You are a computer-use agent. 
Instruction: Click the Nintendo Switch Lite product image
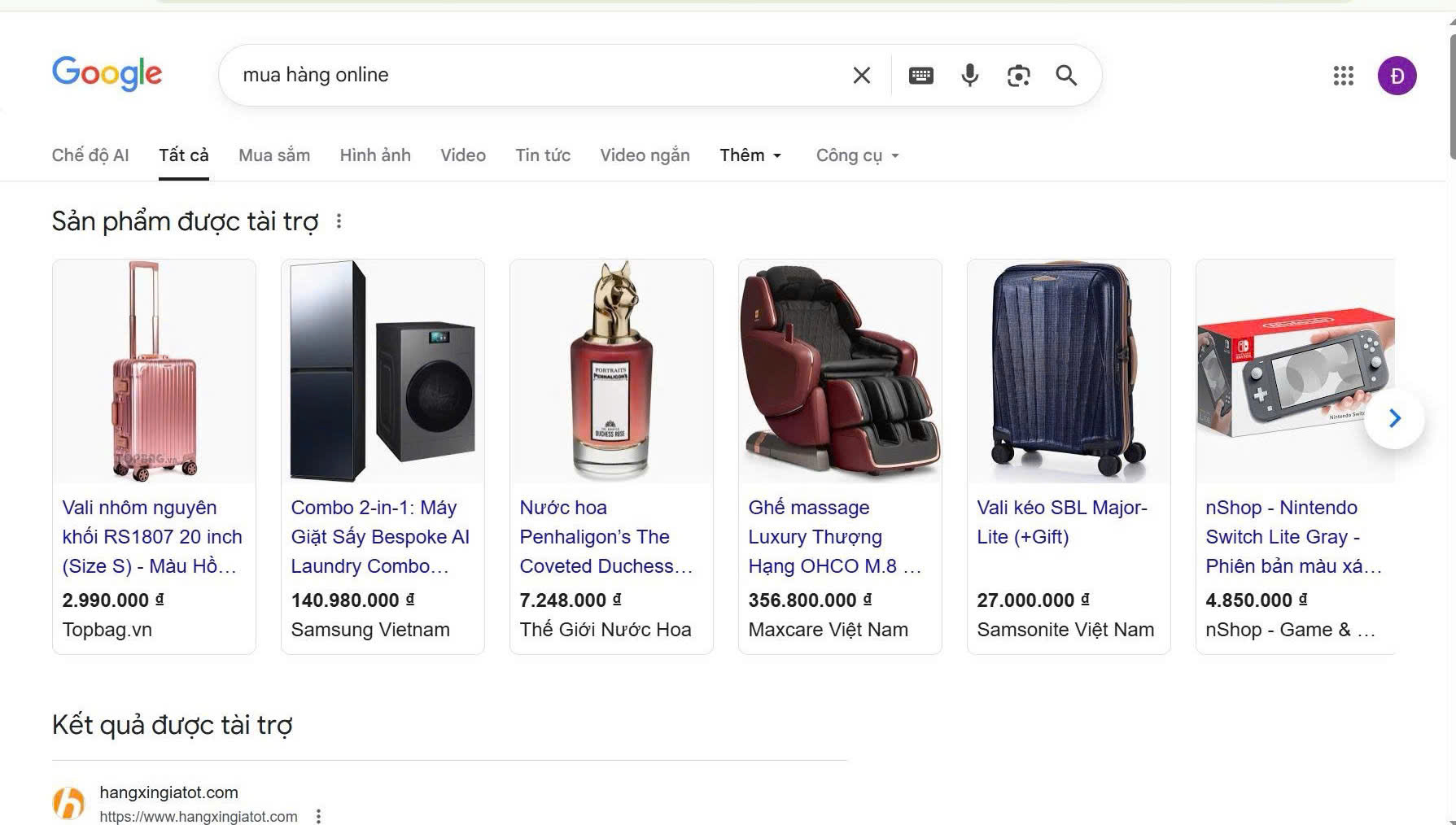[x=1294, y=371]
